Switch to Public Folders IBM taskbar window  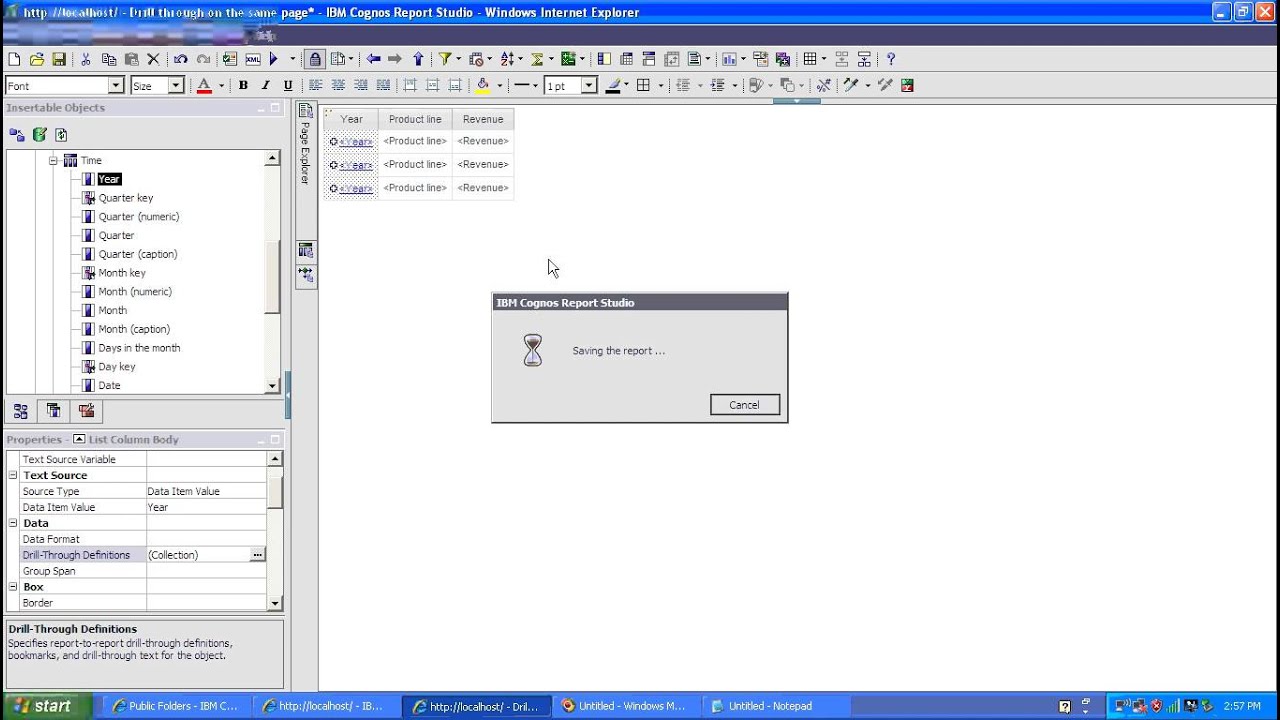tap(176, 706)
